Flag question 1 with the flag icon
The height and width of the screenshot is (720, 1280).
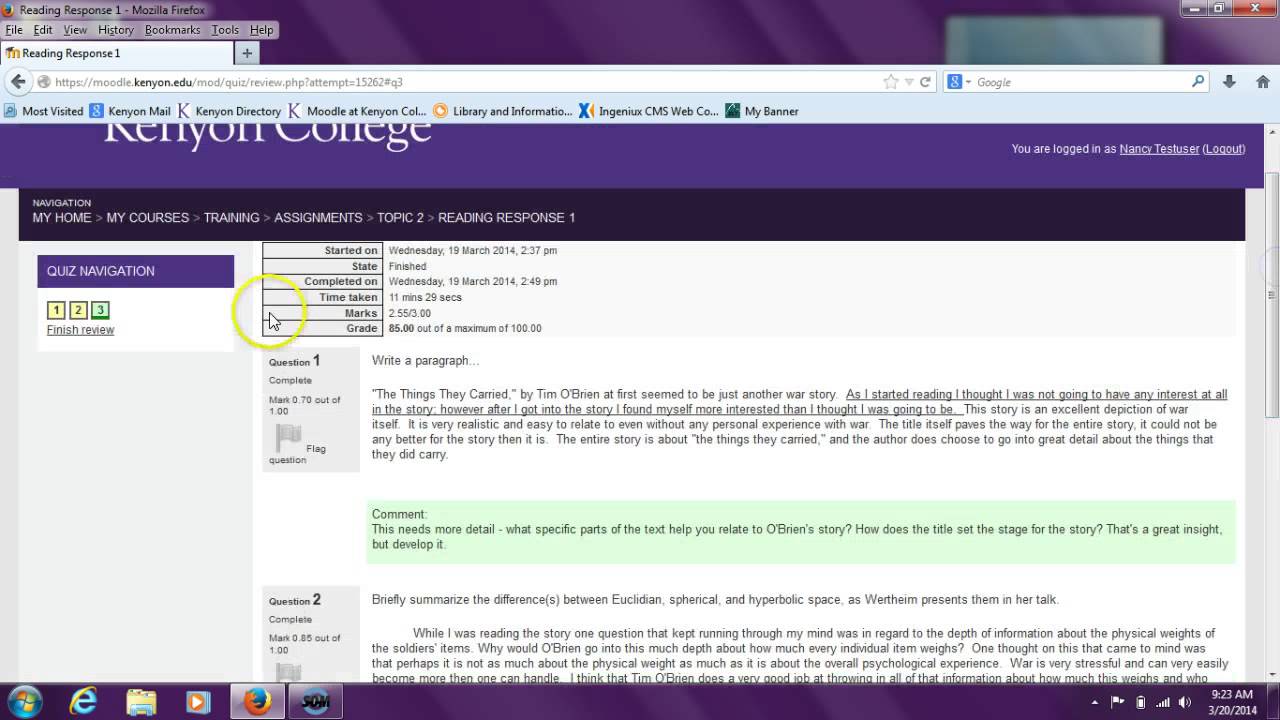point(288,437)
